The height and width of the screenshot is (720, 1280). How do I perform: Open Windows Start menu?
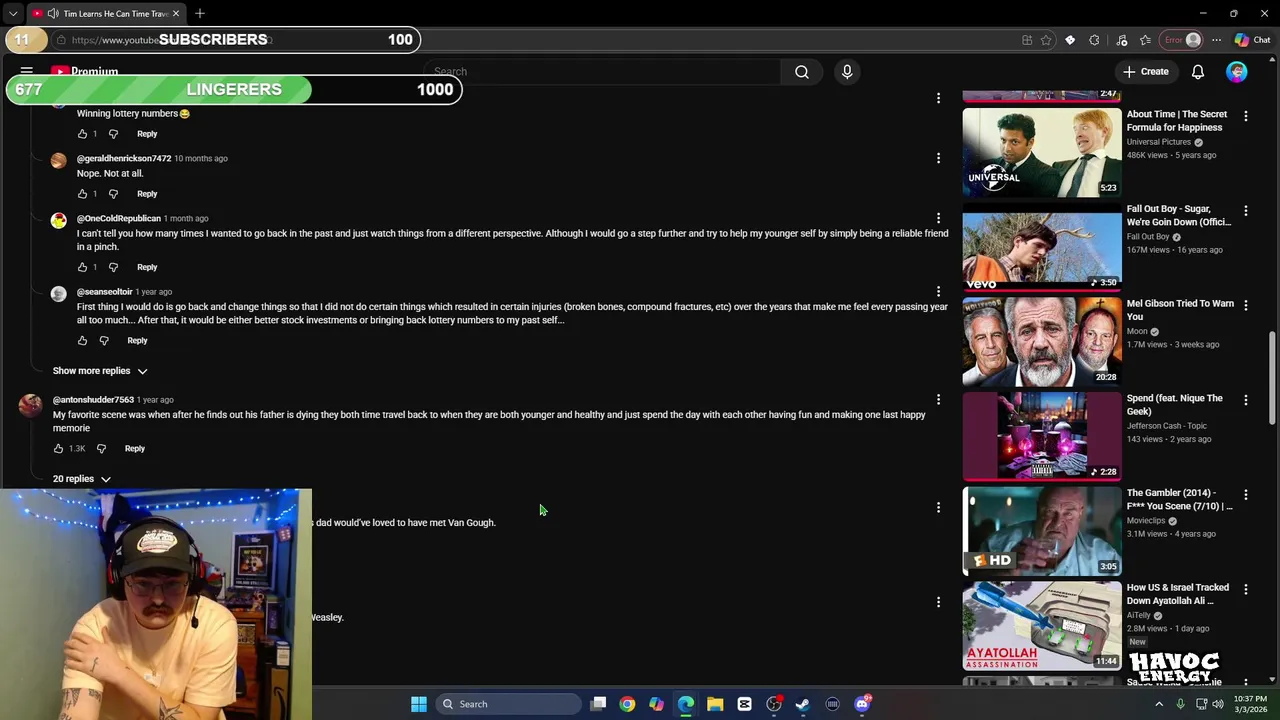pos(419,704)
